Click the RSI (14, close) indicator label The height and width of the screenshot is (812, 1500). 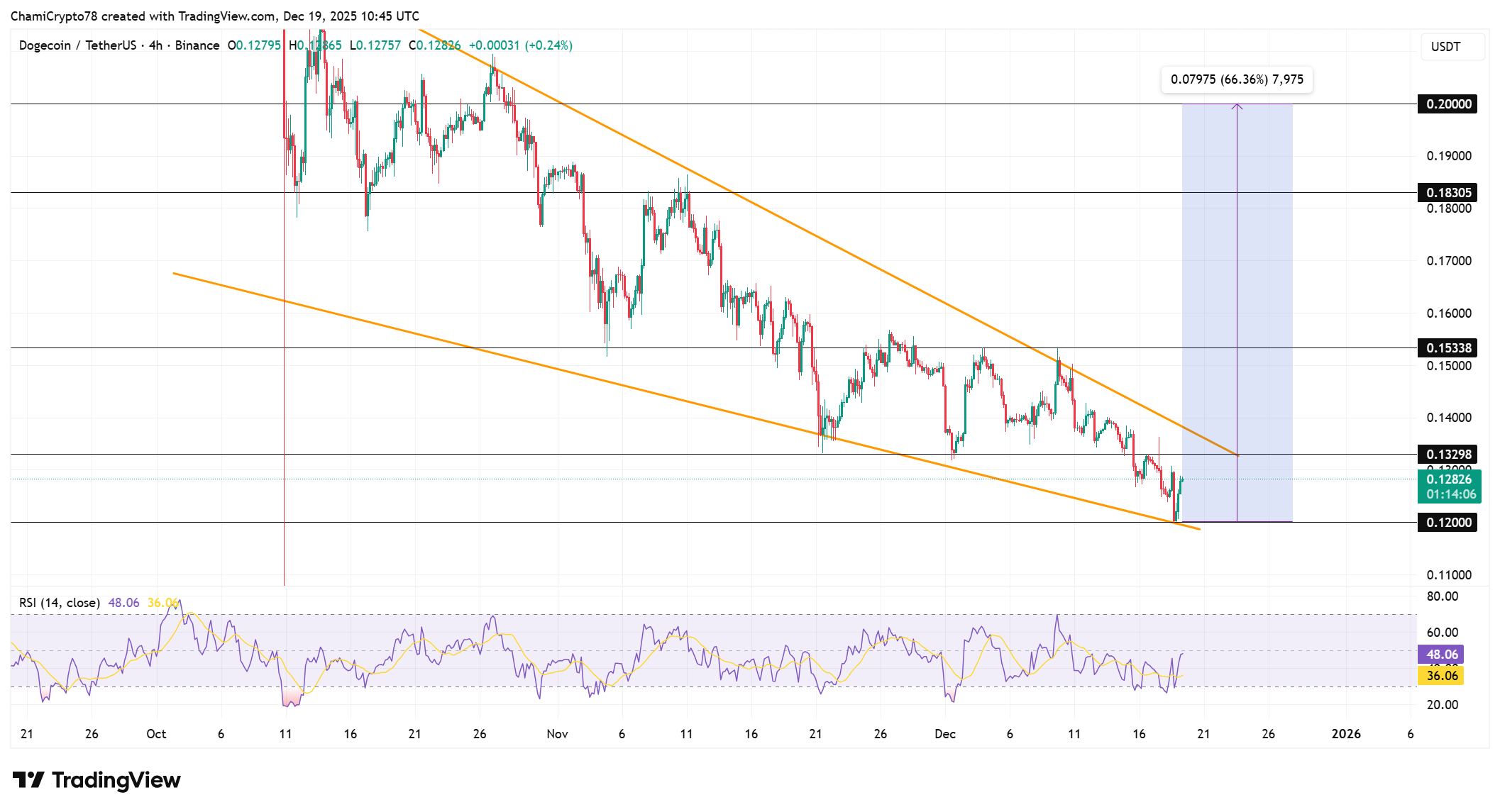(x=59, y=603)
